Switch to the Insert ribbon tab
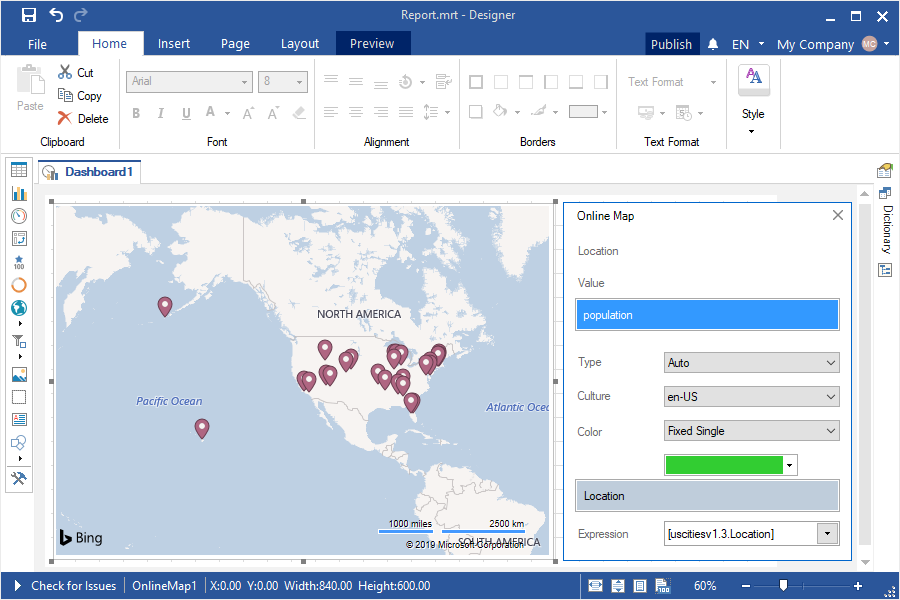The height and width of the screenshot is (600, 900). [174, 44]
